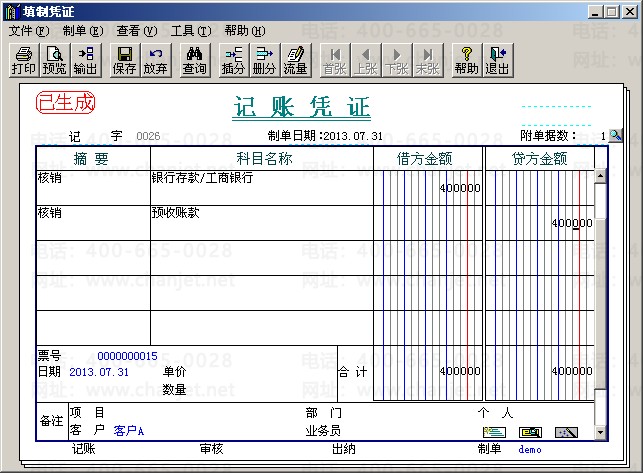Click the scroll-up arrow of the voucher scrollbar
The image size is (643, 473).
[x=600, y=177]
